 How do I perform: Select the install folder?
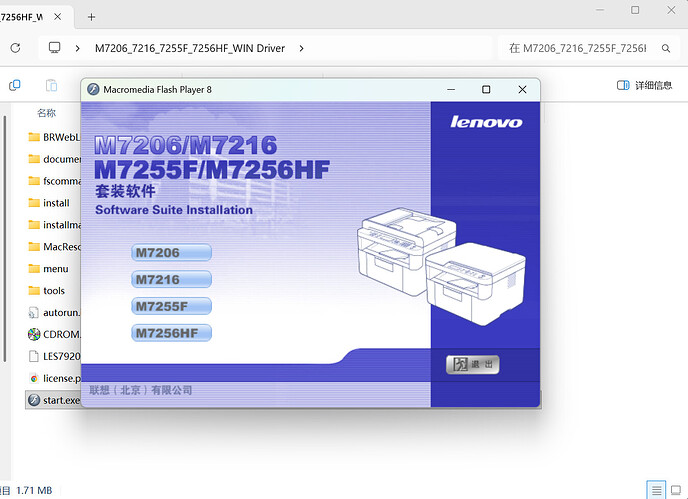[x=49, y=203]
